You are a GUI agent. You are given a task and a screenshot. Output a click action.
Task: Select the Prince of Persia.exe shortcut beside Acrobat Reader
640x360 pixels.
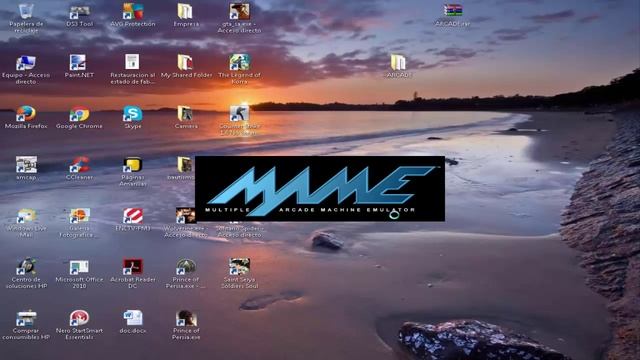click(x=186, y=267)
